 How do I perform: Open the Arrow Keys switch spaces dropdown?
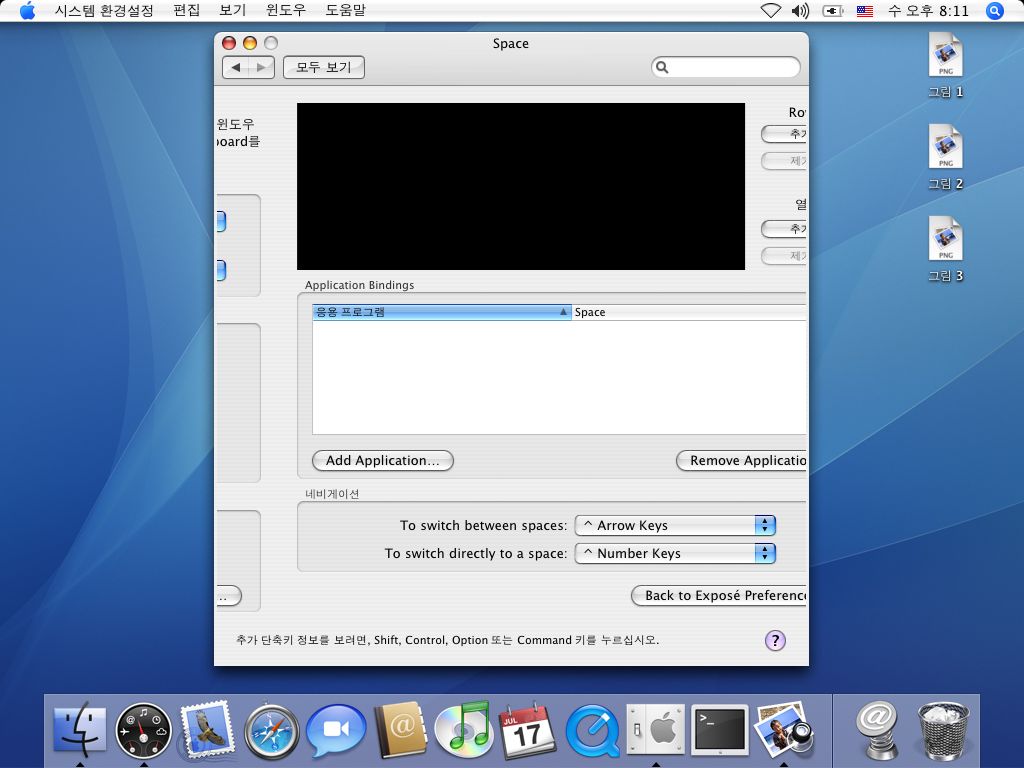tap(675, 525)
